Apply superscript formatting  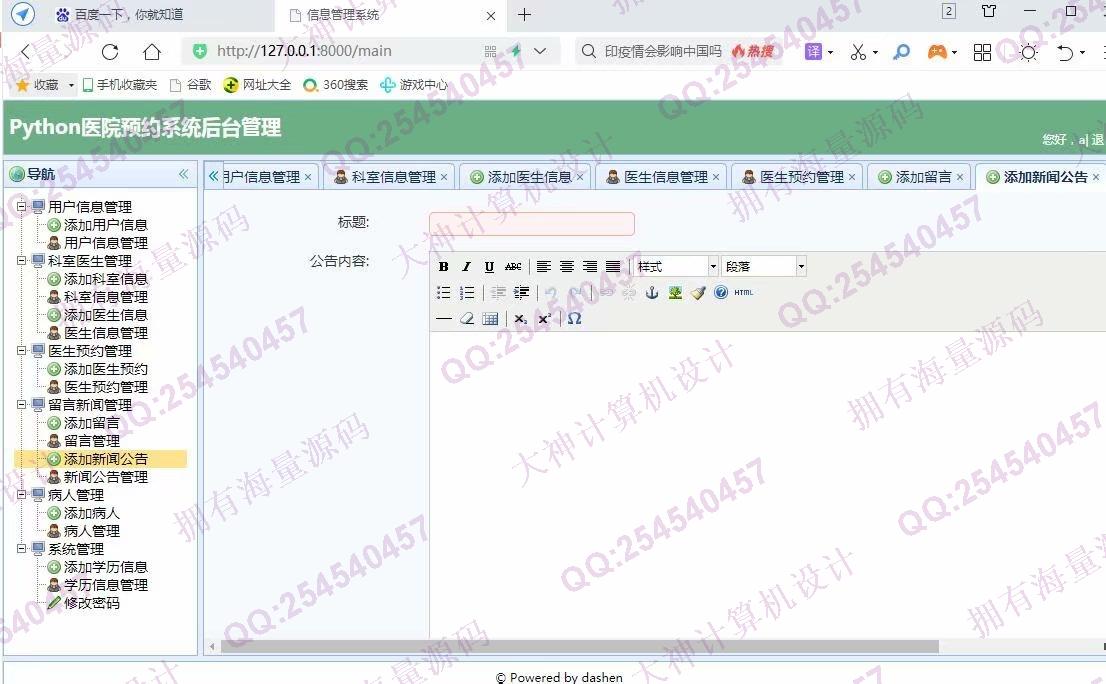tap(544, 319)
